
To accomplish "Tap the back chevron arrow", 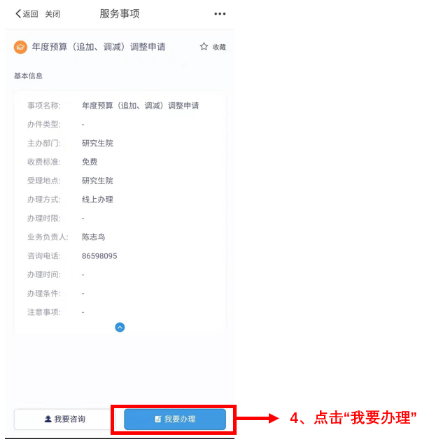I will point(18,14).
